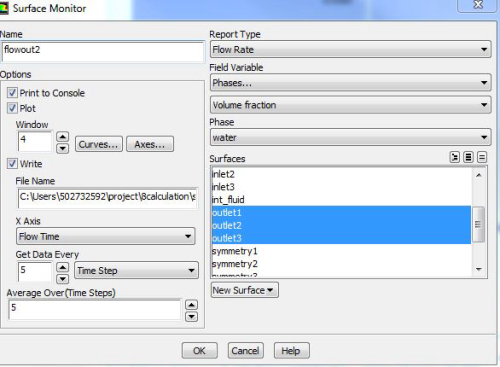Select outlet2 in the Surfaces list
The image size is (500, 367).
(341, 225)
